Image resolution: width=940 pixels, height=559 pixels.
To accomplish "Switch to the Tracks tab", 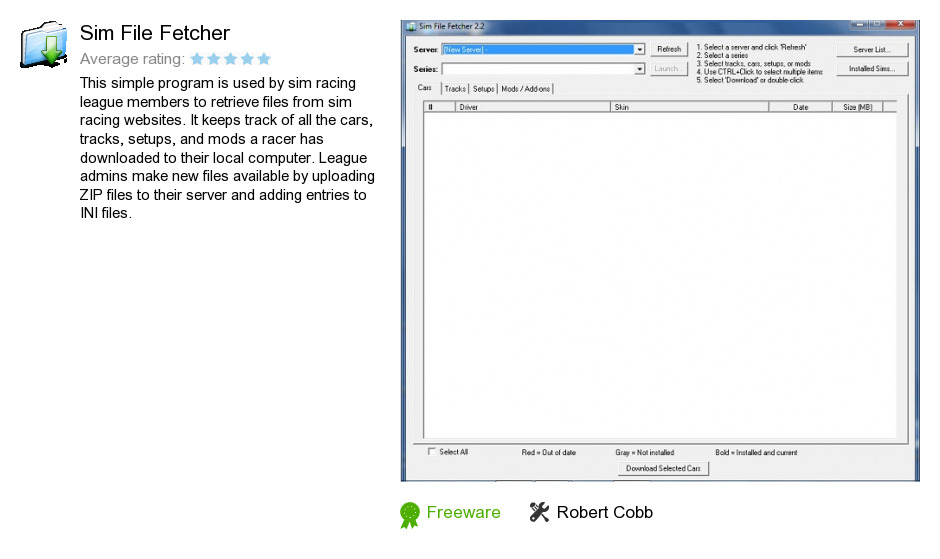I will (455, 89).
